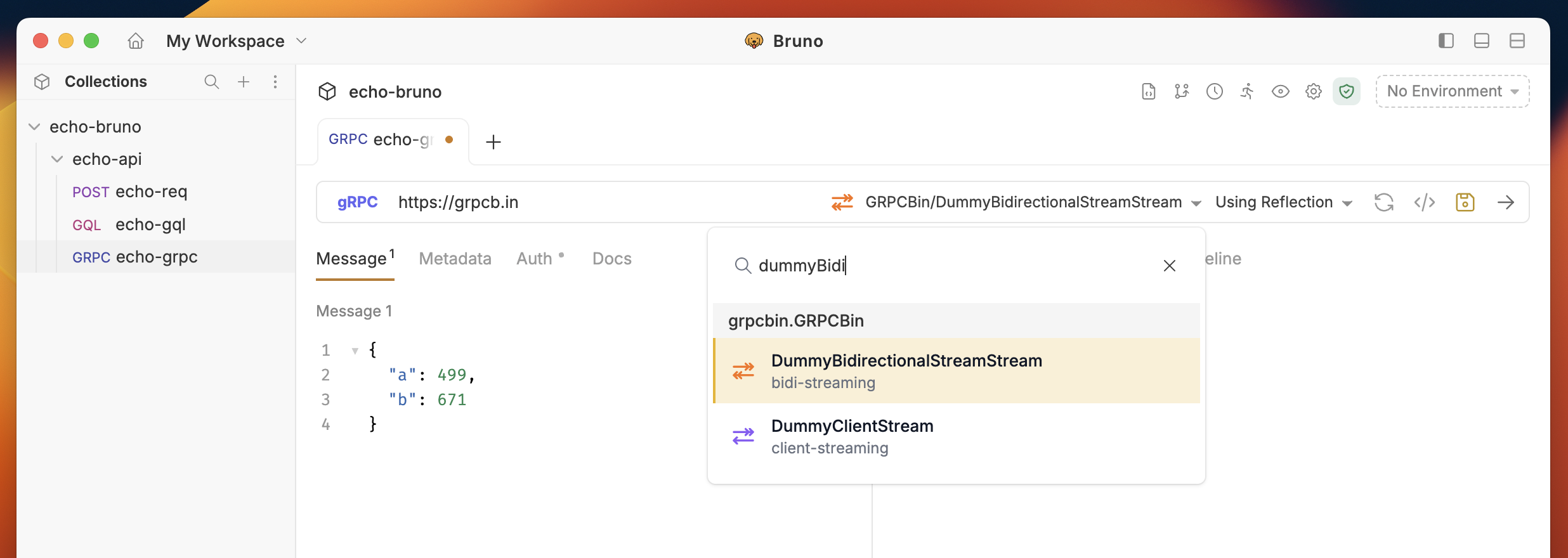Click the eye preview icon

tap(1280, 91)
